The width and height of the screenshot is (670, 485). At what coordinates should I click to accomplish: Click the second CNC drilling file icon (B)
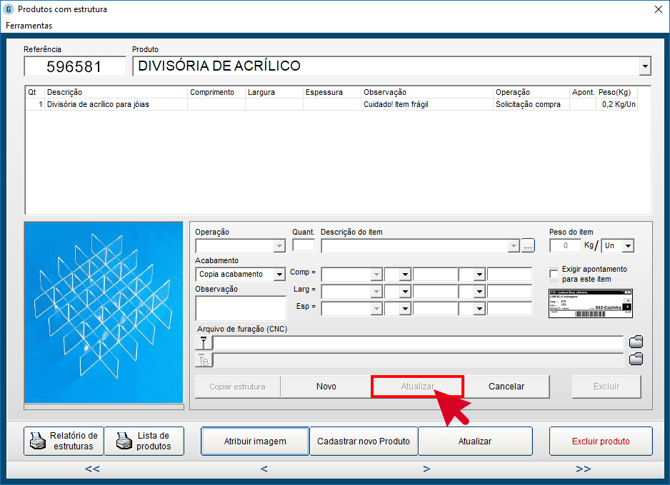[x=204, y=360]
